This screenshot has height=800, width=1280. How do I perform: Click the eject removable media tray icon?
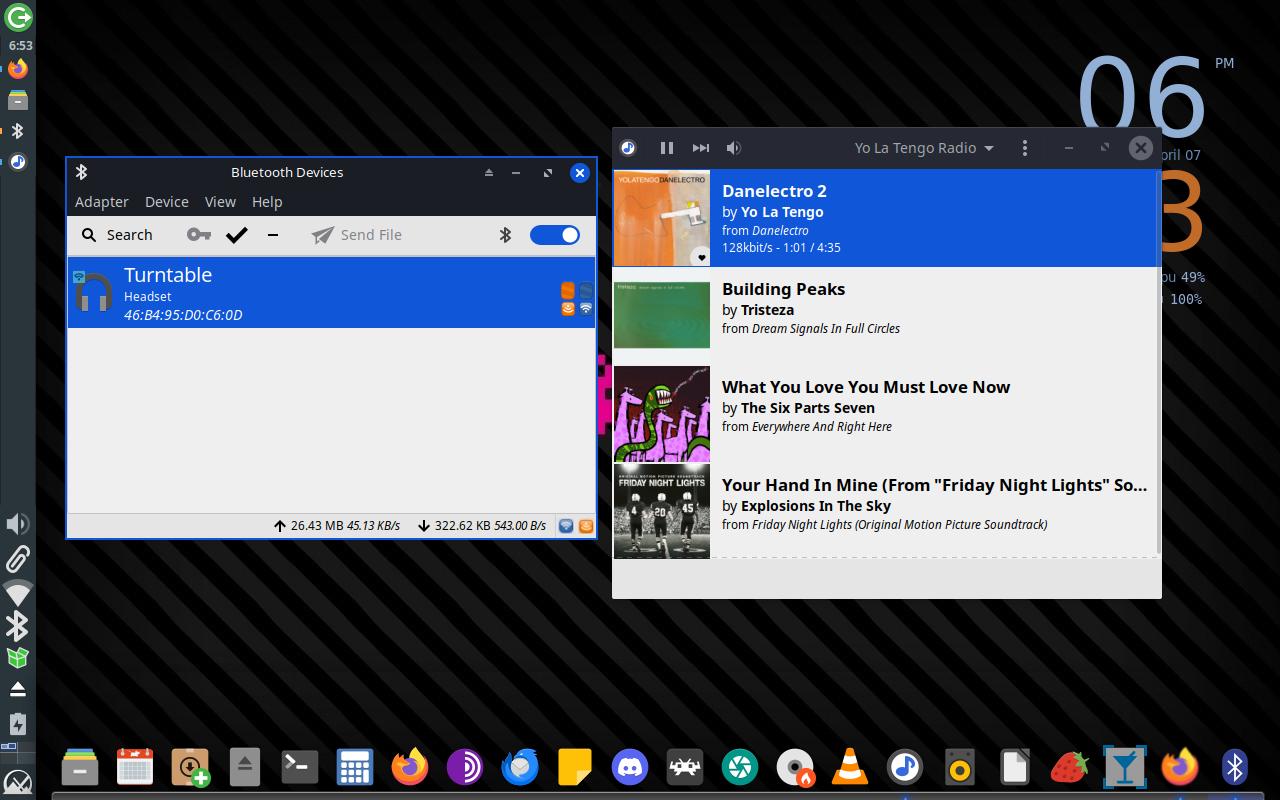tap(17, 690)
